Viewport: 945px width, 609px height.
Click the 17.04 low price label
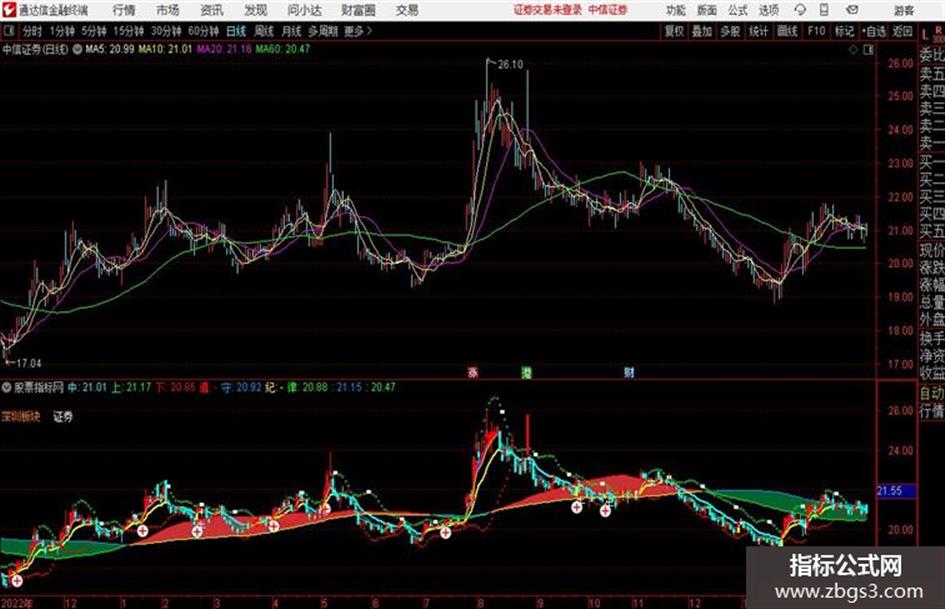[x=29, y=364]
